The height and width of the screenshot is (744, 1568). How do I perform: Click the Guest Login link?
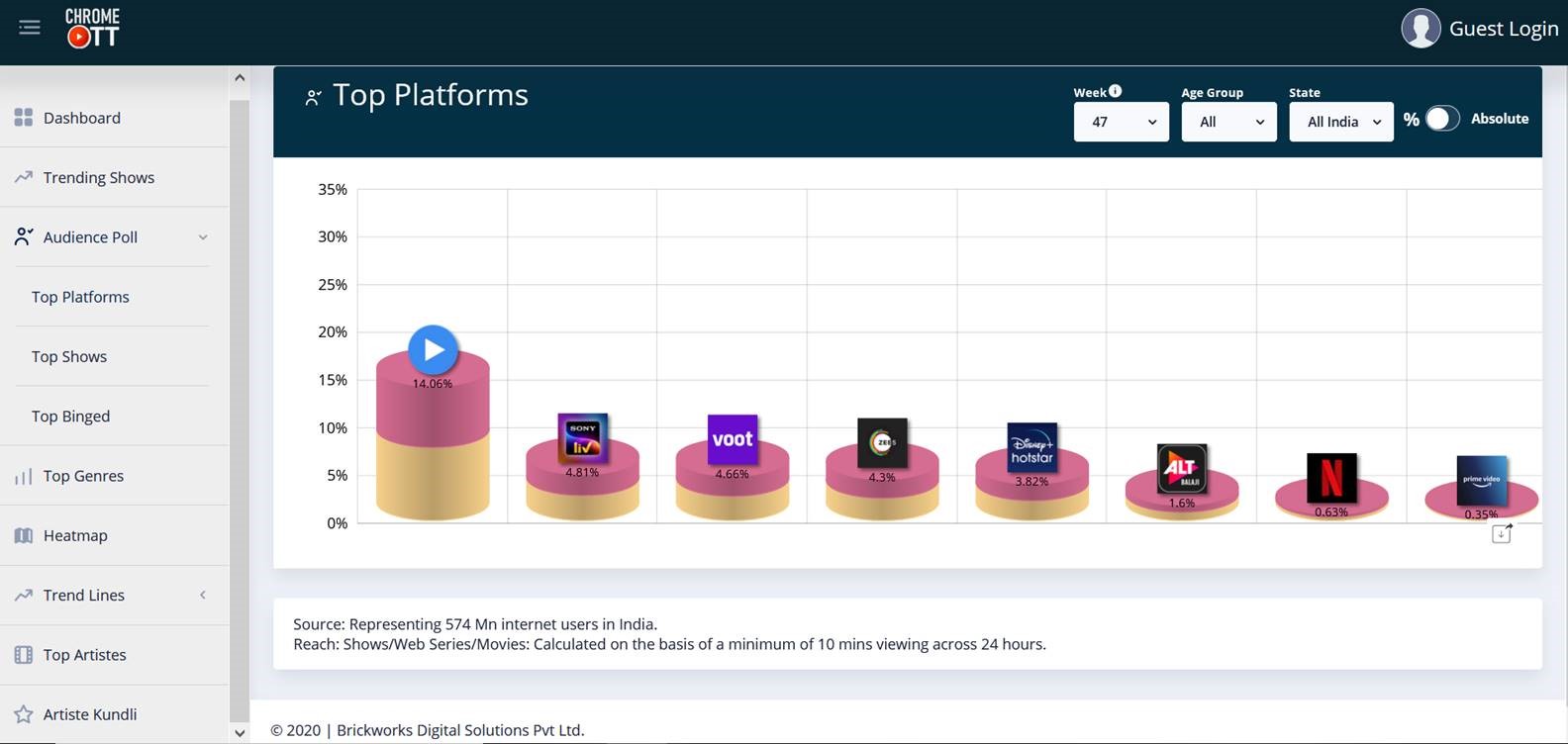1503,29
